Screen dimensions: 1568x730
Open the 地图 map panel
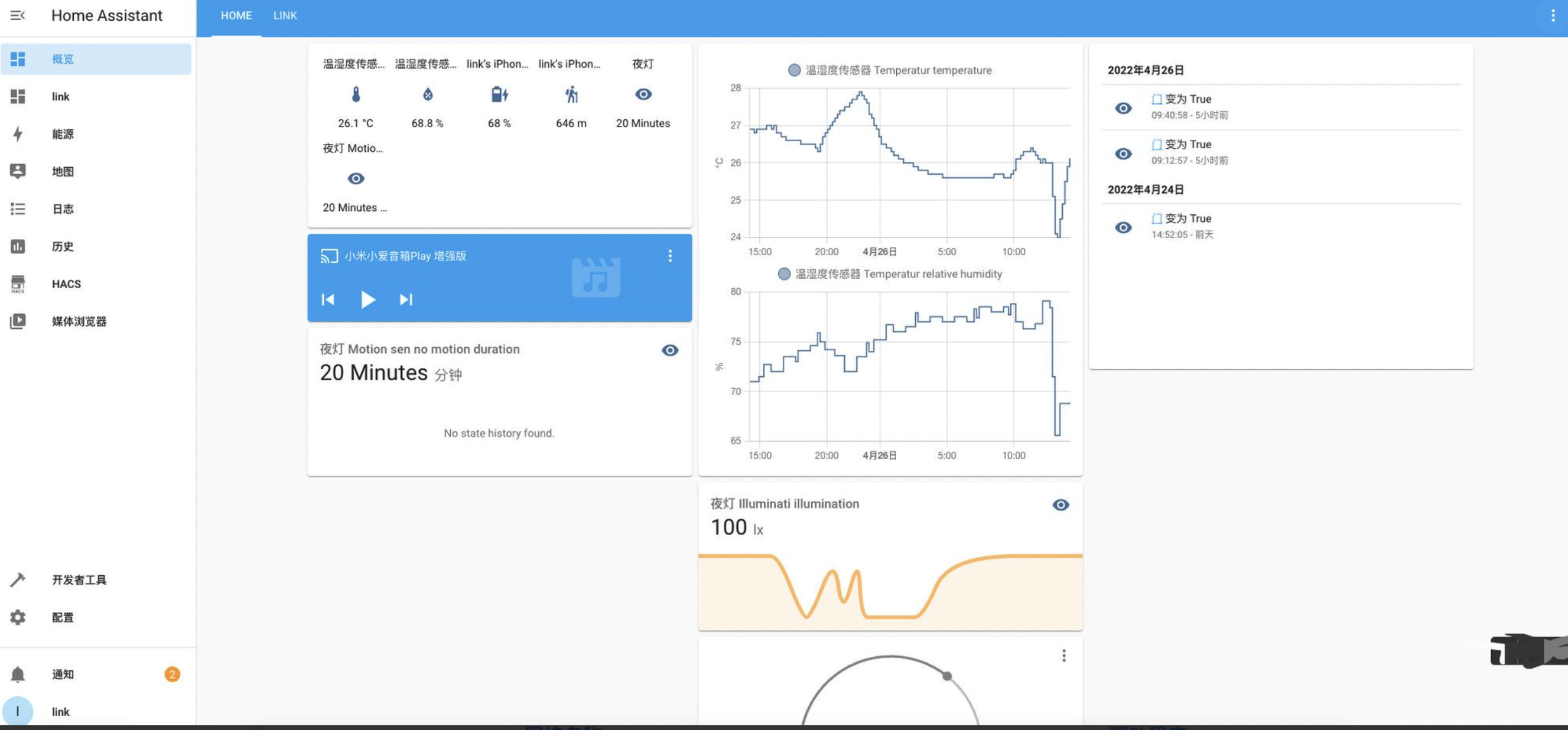click(96, 171)
